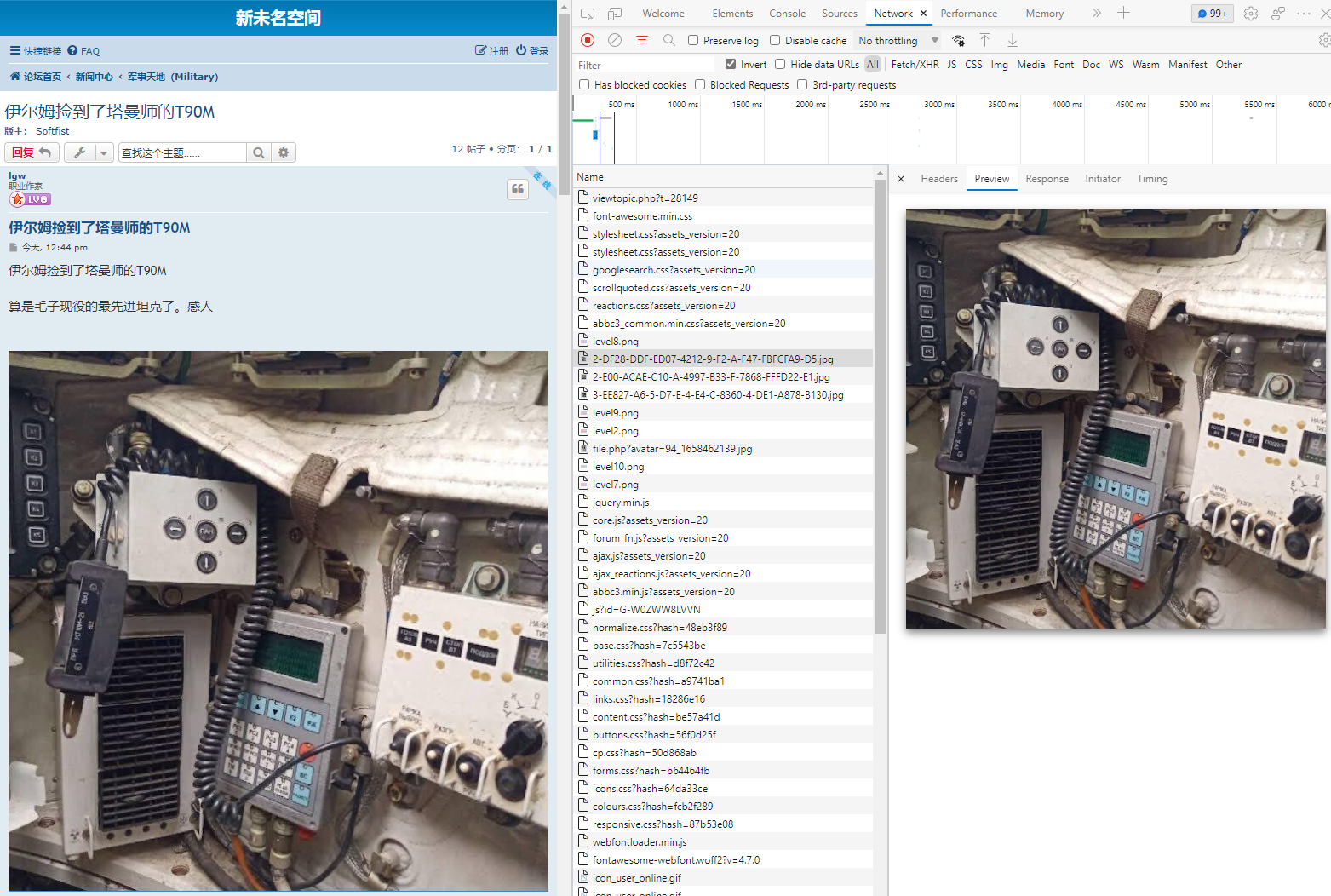Screen dimensions: 1331x896
Task: Click the 回复 reply button
Action: click(32, 152)
